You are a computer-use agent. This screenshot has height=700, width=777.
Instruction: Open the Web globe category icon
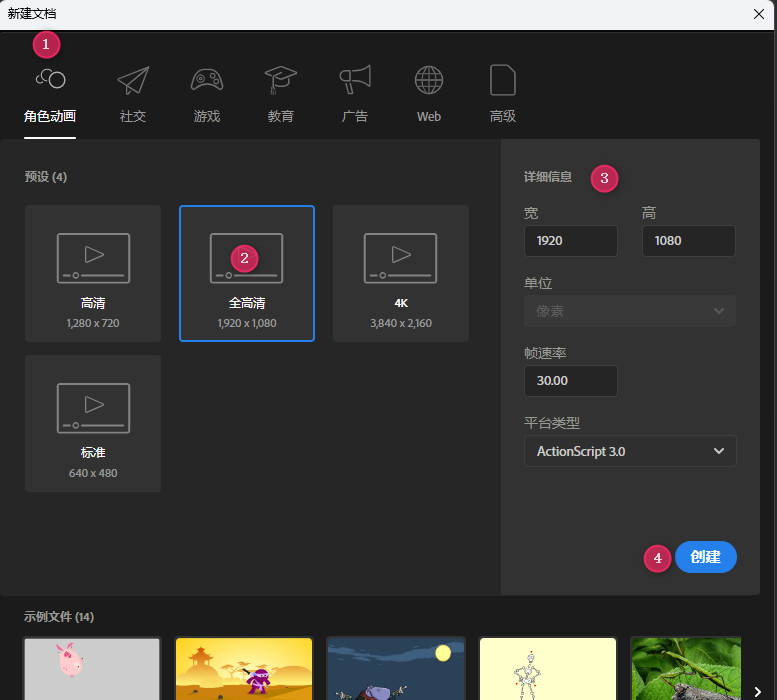click(429, 80)
